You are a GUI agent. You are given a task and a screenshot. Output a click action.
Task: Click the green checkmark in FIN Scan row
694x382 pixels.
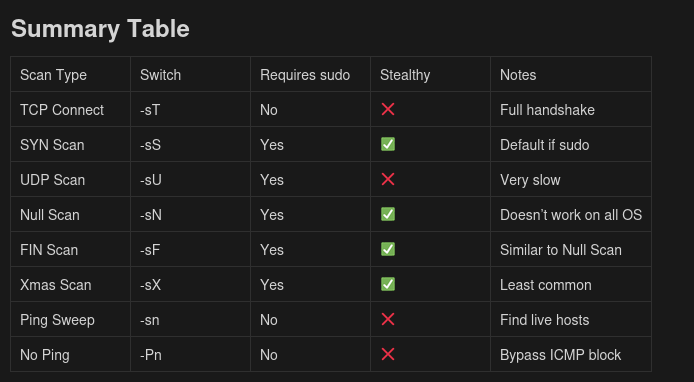[x=388, y=249]
